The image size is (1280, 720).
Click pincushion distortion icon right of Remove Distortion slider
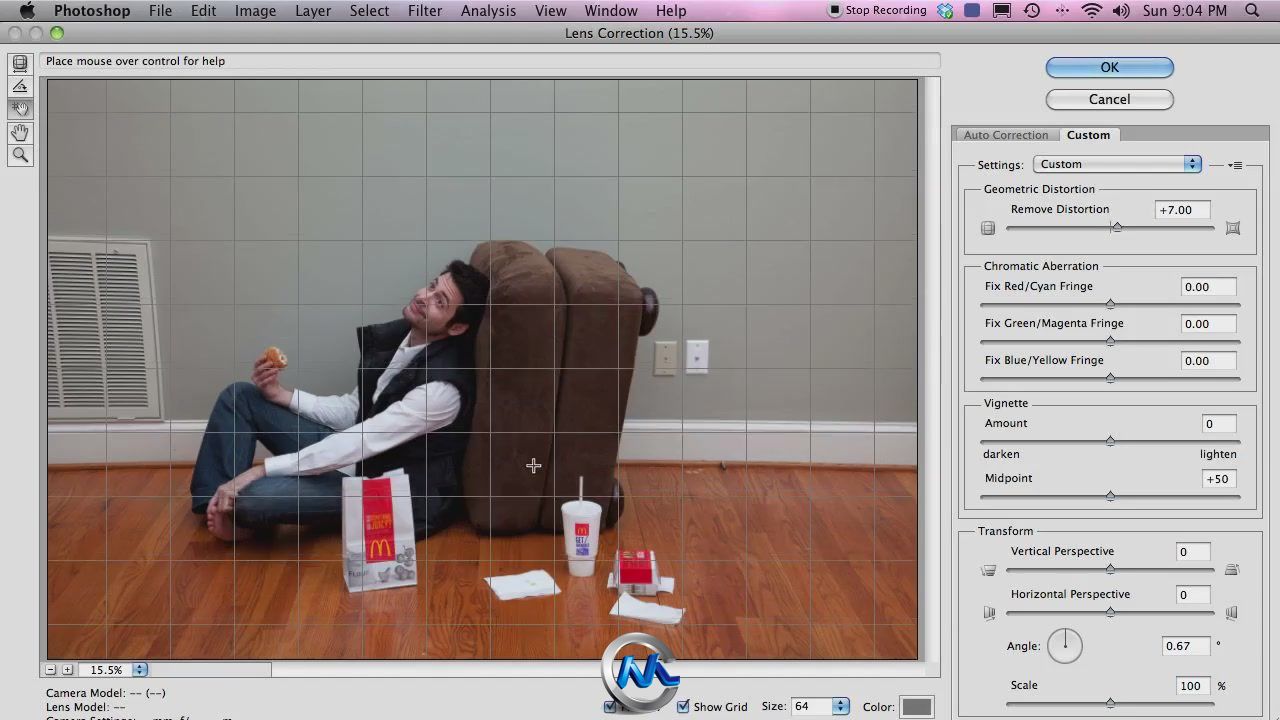(x=1233, y=228)
